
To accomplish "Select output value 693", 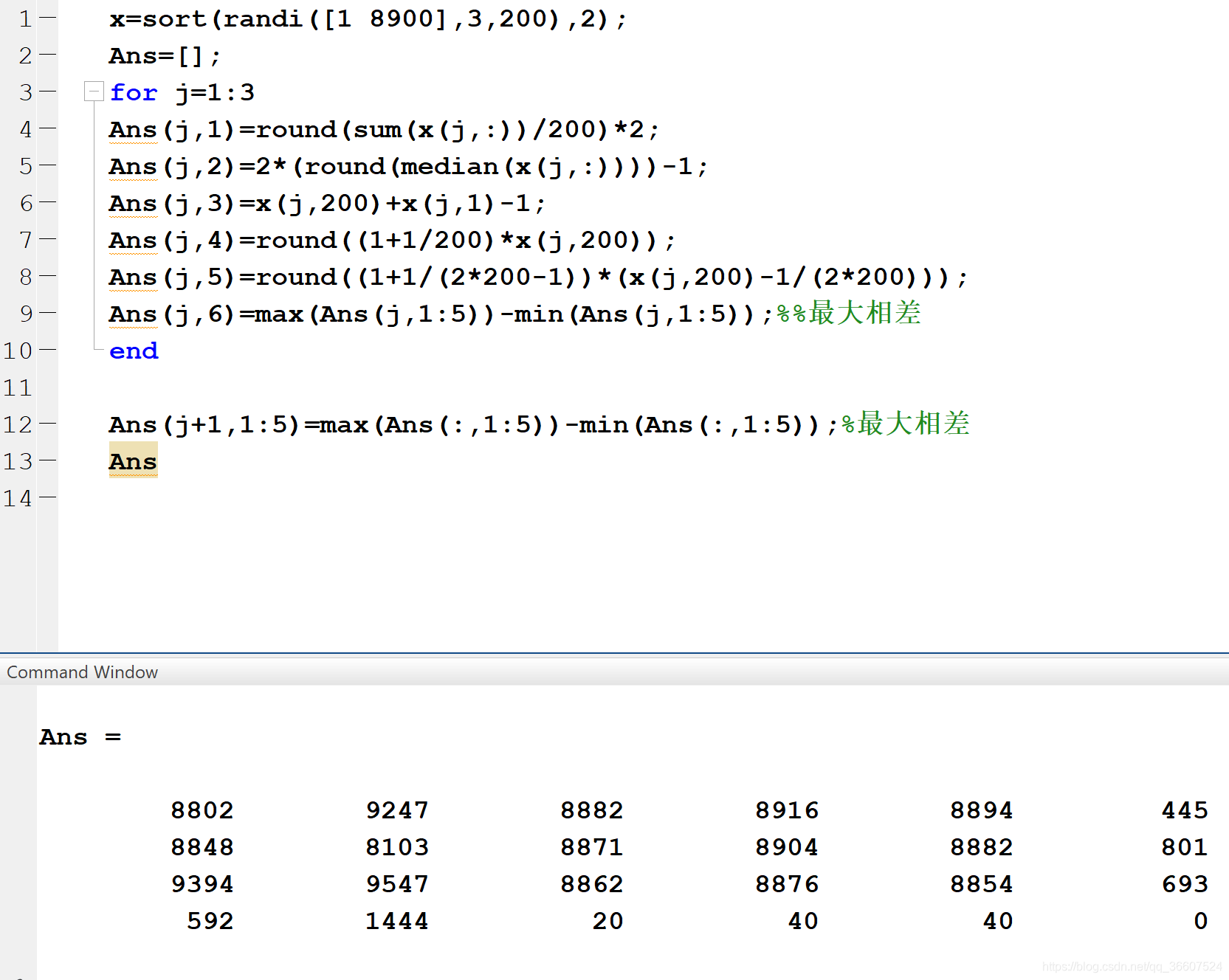I will click(x=1184, y=884).
